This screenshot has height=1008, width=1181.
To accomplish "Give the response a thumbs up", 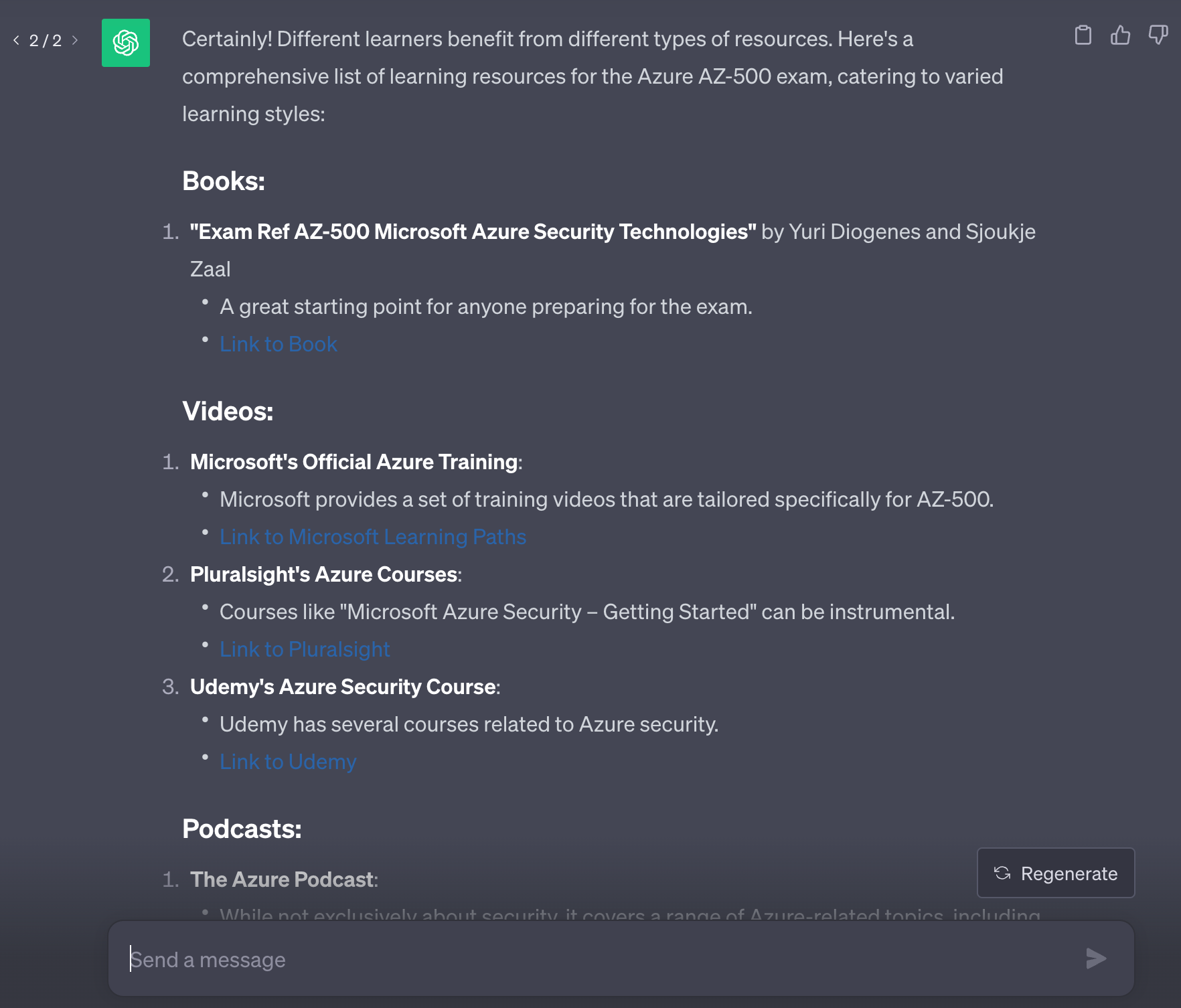I will click(x=1120, y=35).
